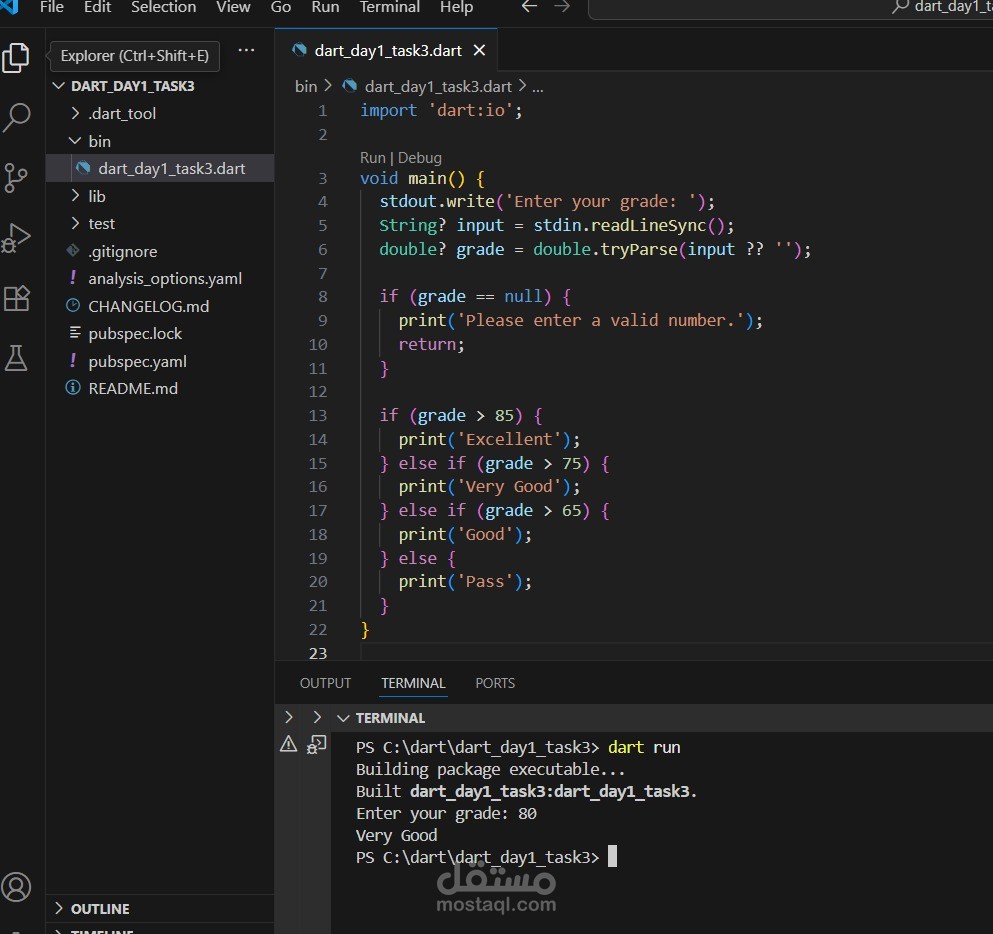993x934 pixels.
Task: Go forward using the right arrow
Action: [562, 7]
